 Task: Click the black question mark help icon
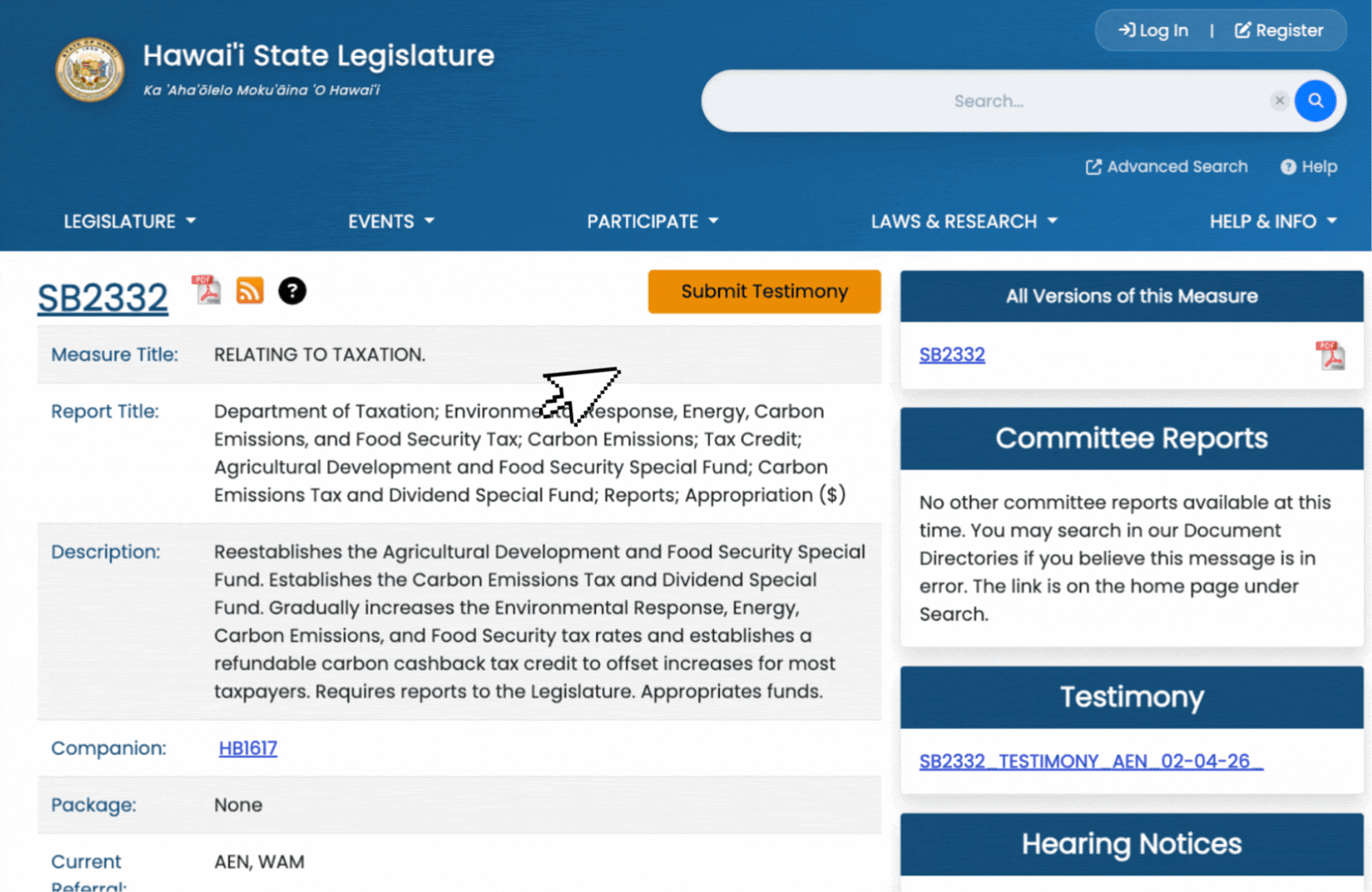(x=291, y=291)
